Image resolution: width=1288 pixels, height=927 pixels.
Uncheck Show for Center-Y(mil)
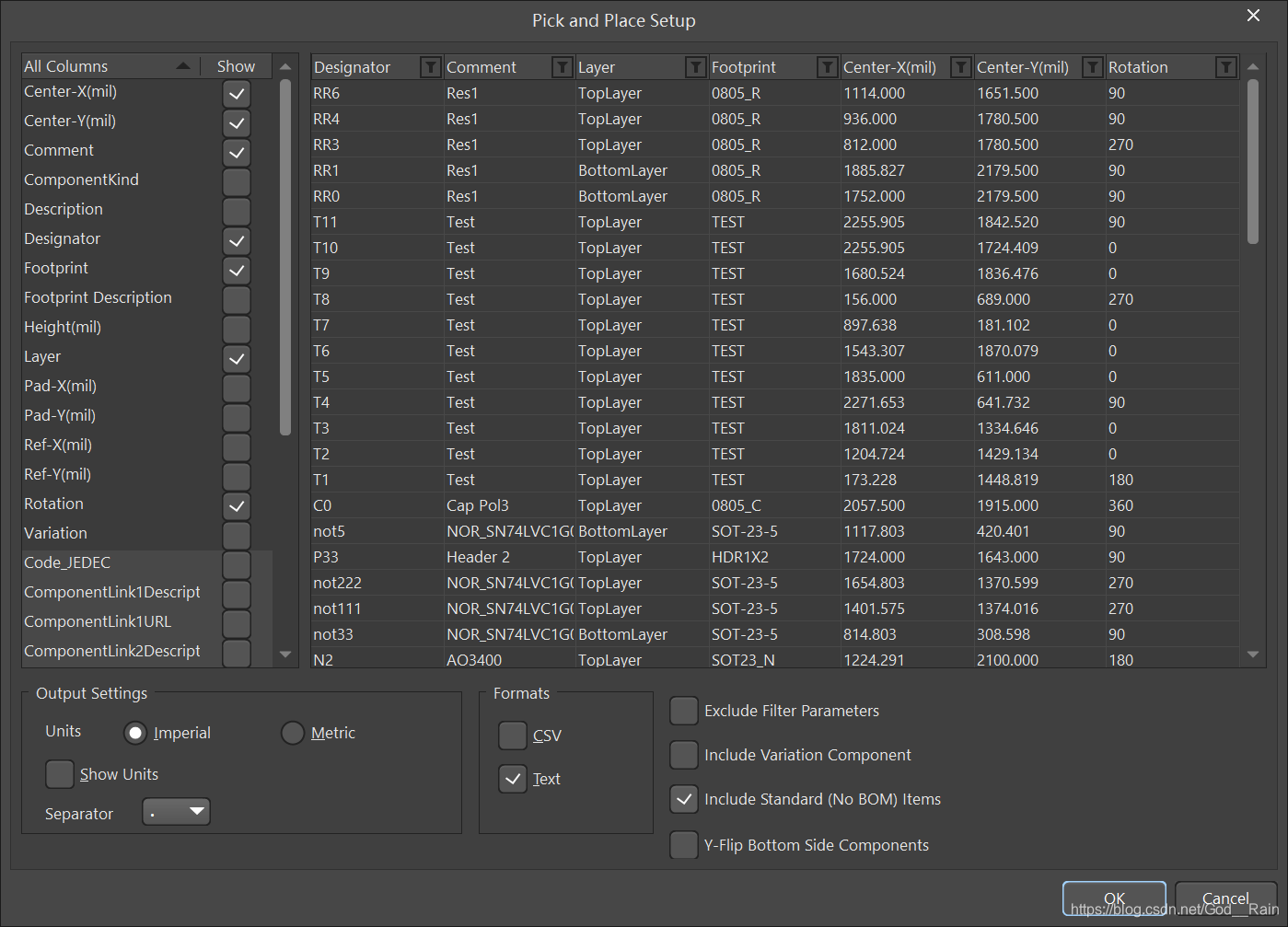237,123
